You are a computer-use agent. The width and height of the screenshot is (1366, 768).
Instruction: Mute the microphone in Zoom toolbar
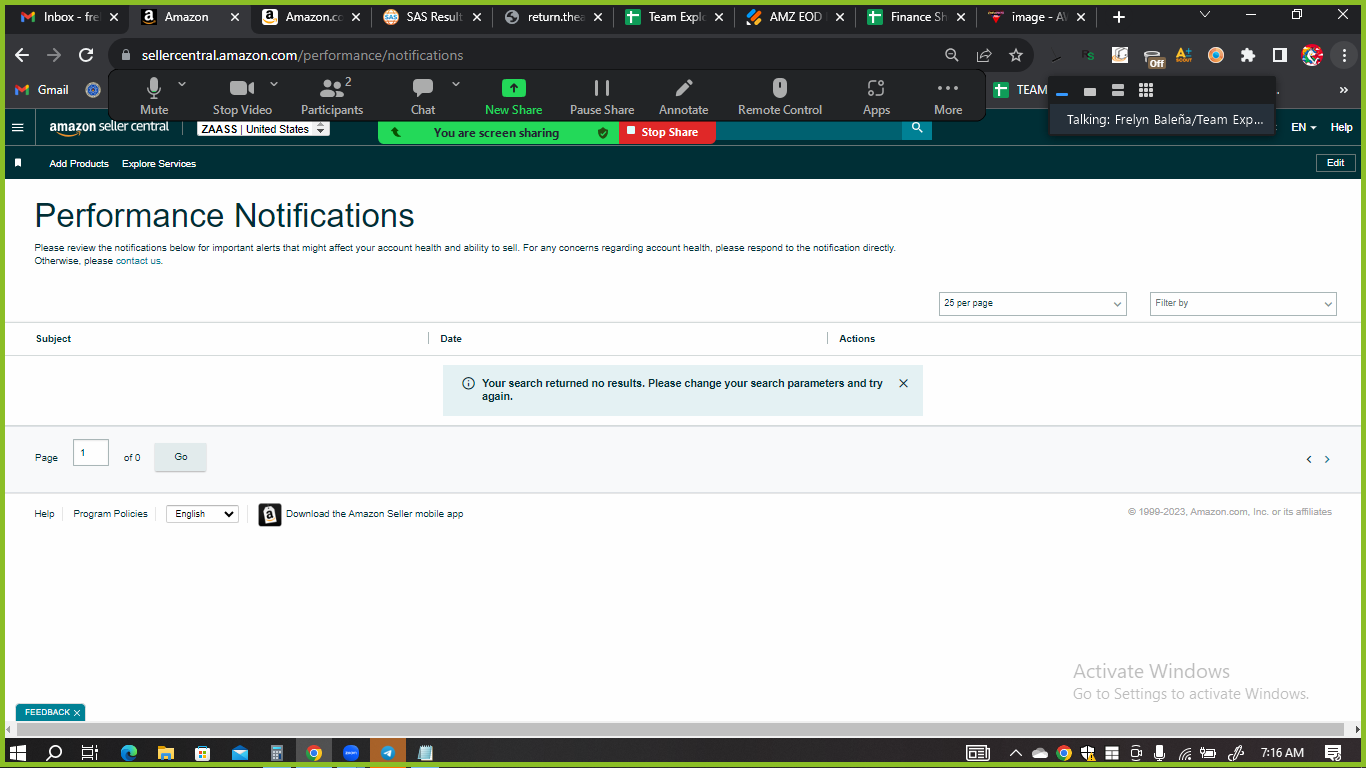(154, 97)
